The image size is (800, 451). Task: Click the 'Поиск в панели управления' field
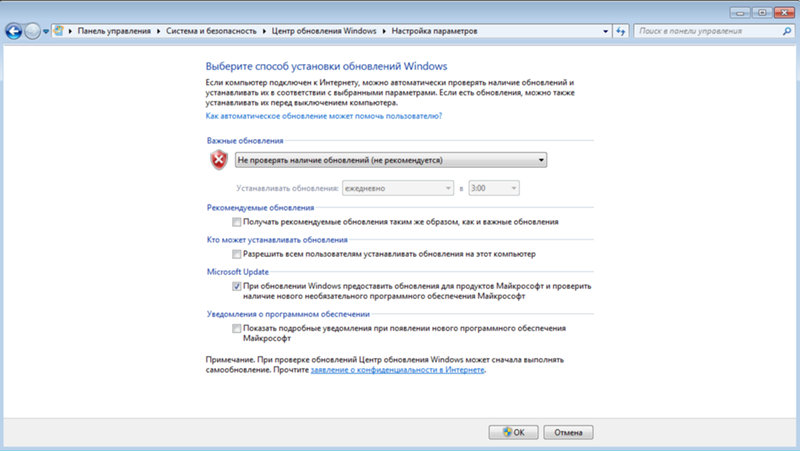coord(712,32)
